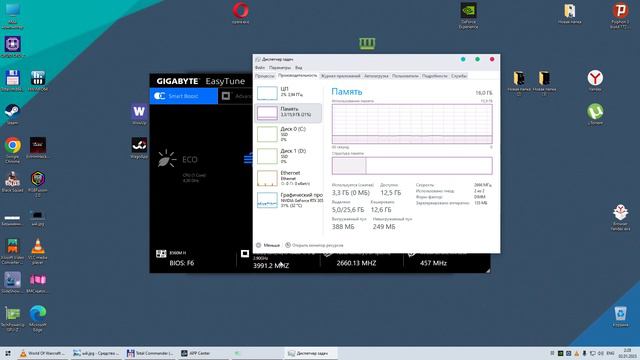The height and width of the screenshot is (360, 640).
Task: Open the Журнал приложений tab
Action: coord(340,76)
